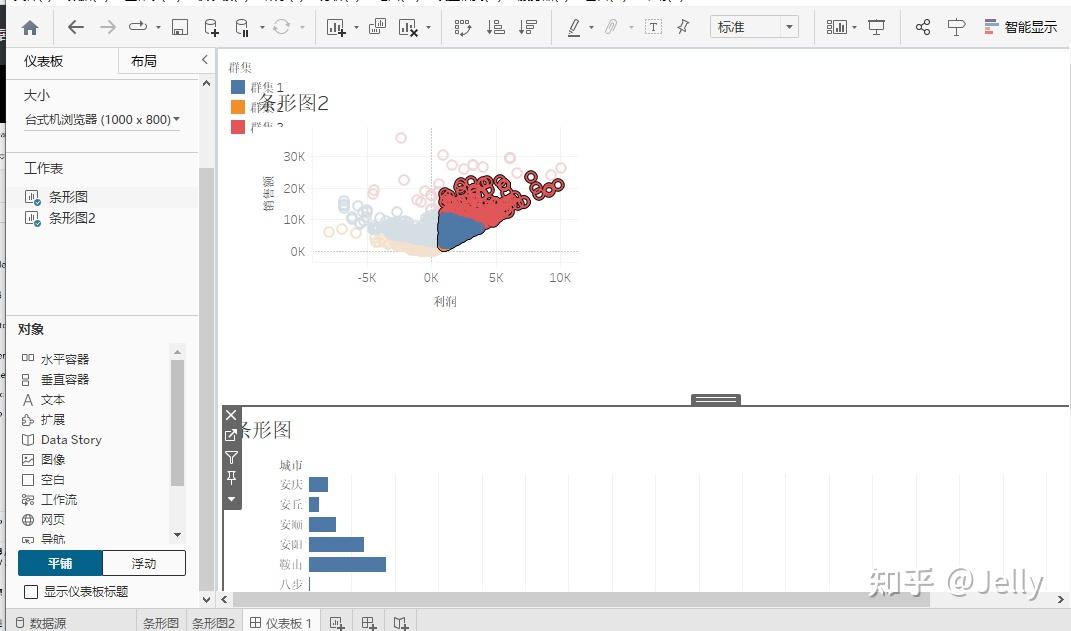Pick the Data Story object
1071x631 pixels.
pyautogui.click(x=71, y=440)
